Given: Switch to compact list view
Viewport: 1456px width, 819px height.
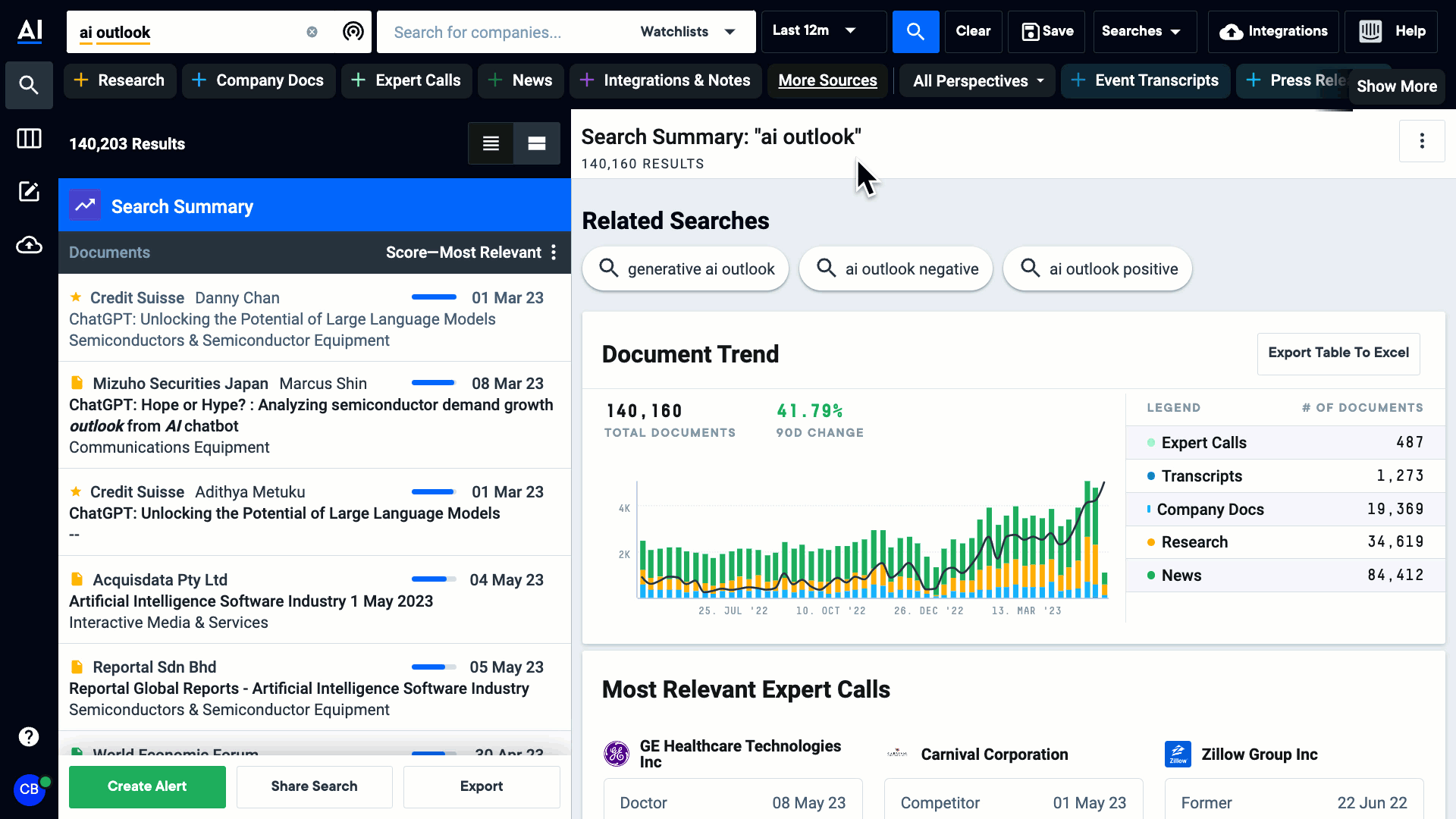Looking at the screenshot, I should tap(491, 143).
